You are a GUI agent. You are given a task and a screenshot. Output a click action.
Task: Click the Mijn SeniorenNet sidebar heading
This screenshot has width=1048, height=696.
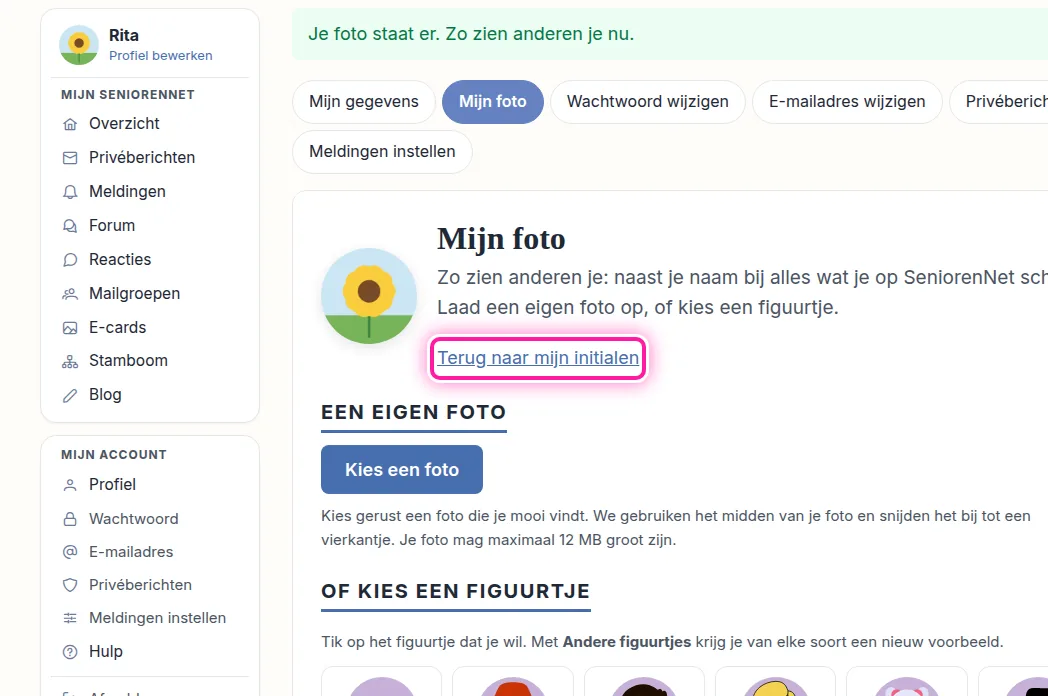point(128,95)
